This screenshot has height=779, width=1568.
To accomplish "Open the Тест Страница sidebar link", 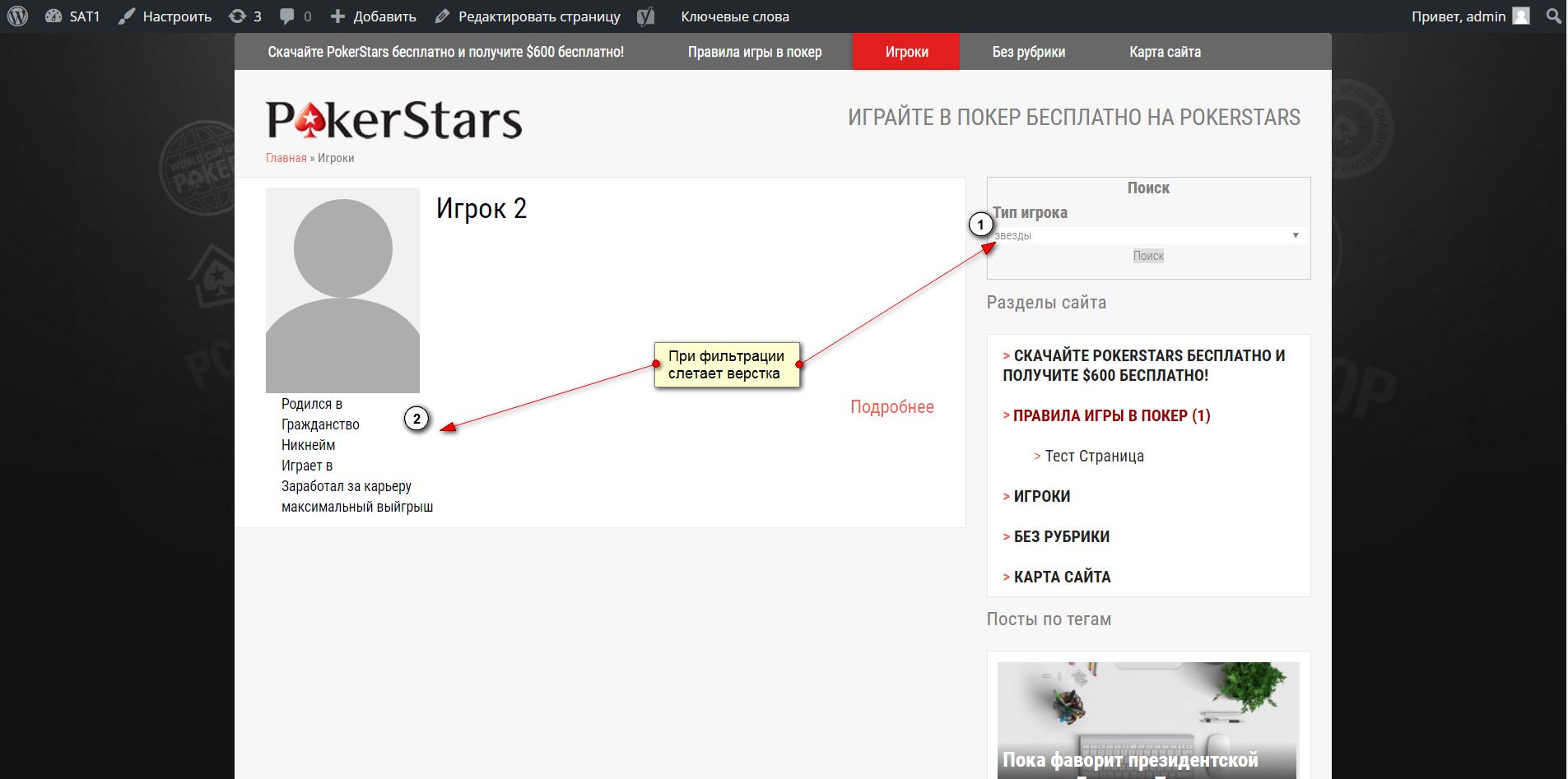I will (x=1094, y=456).
